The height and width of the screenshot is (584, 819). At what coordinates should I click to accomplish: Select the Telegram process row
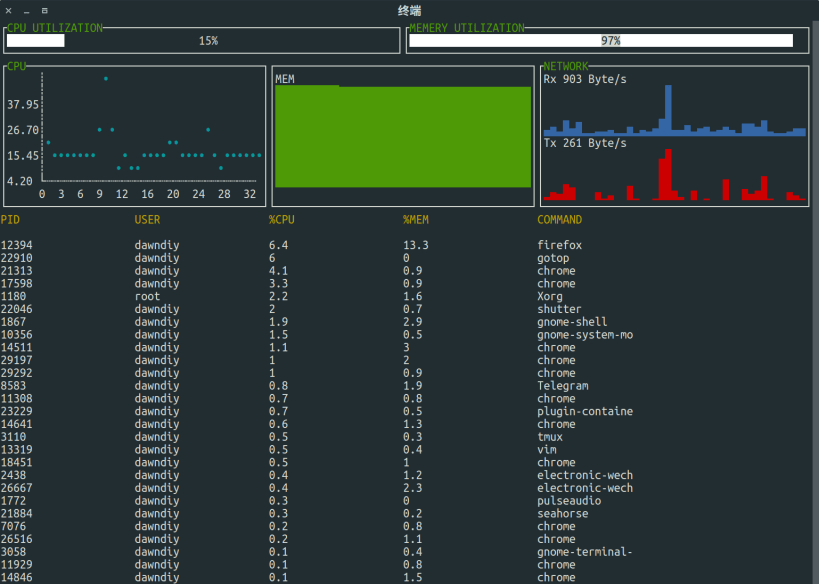click(x=300, y=386)
